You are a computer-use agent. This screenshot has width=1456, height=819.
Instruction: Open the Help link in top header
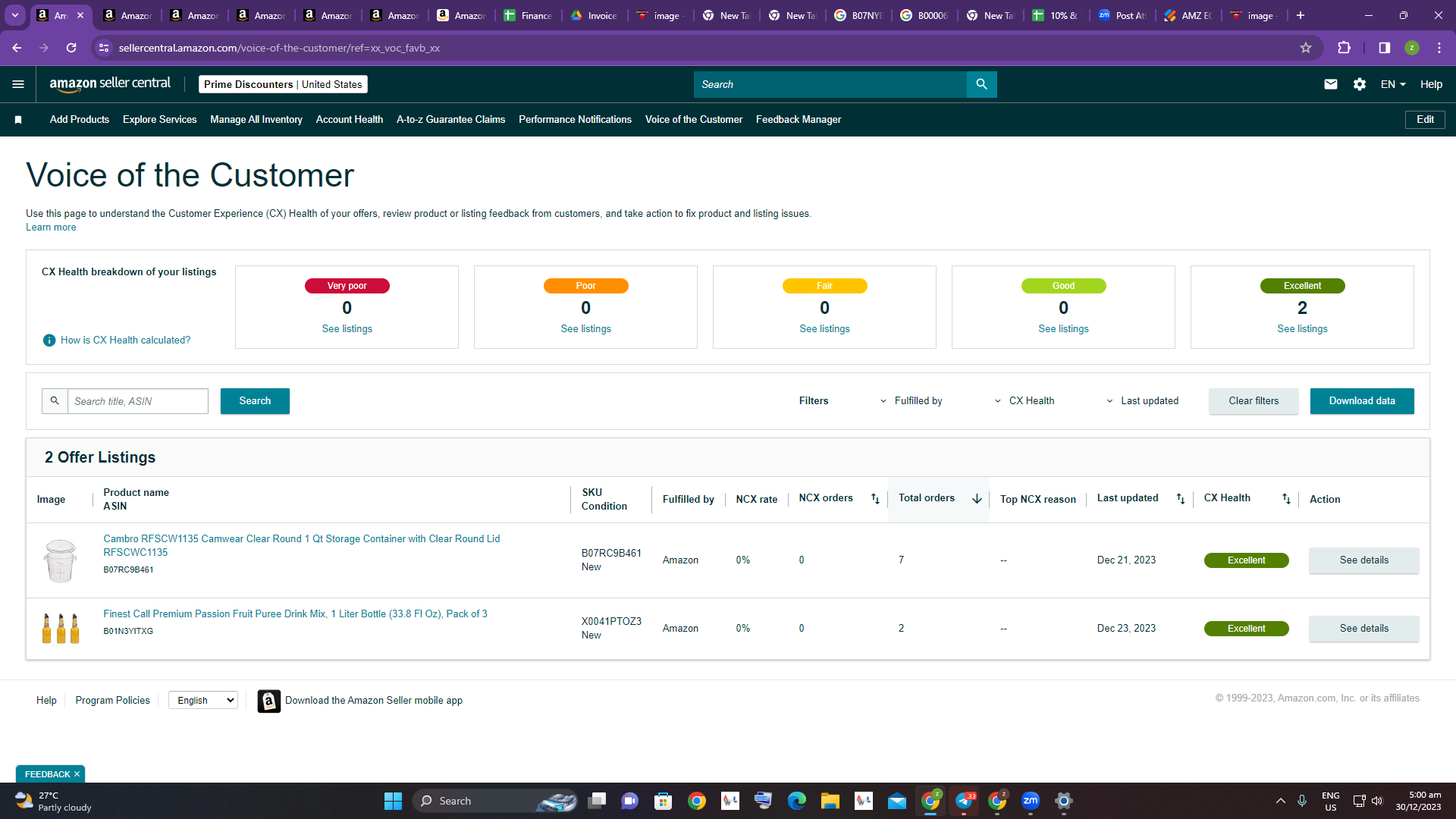[1431, 84]
